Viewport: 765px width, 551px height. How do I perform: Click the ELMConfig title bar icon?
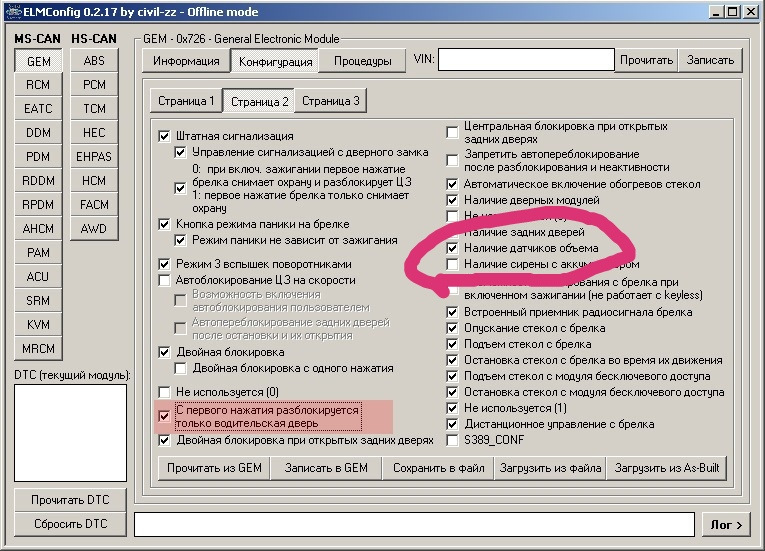(12, 12)
